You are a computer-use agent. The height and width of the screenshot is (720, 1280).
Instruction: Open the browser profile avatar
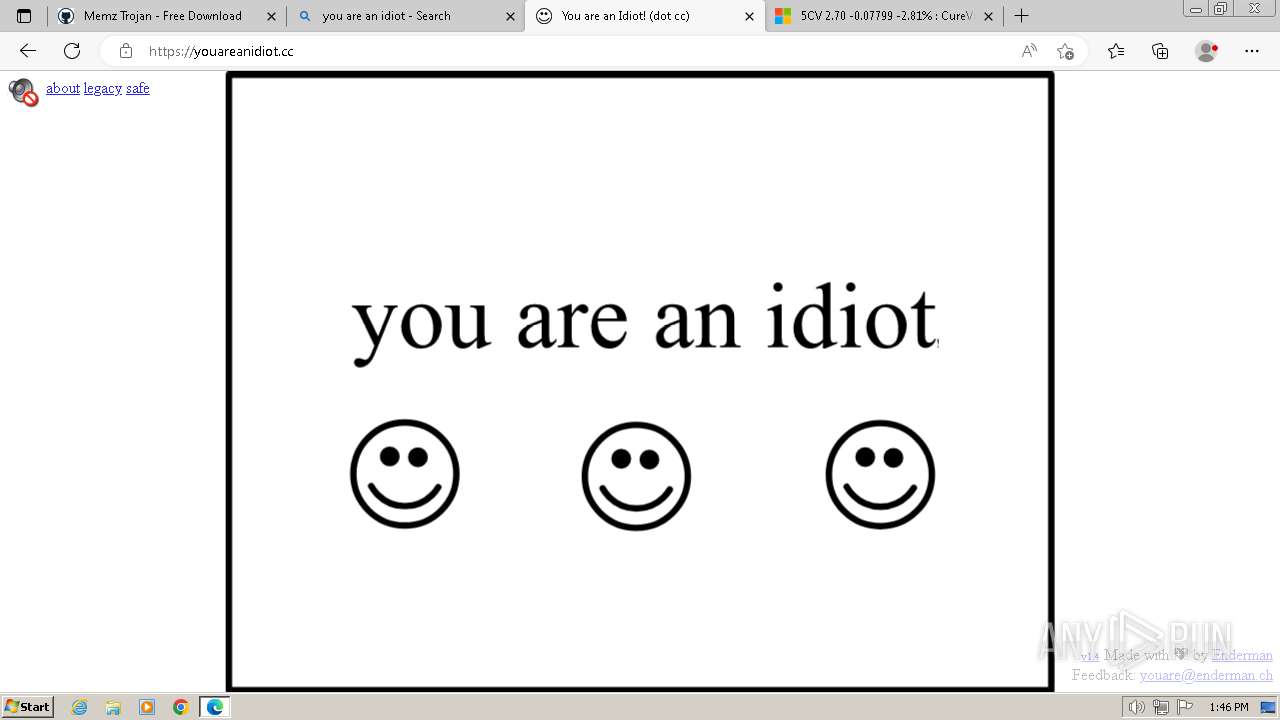[x=1206, y=51]
